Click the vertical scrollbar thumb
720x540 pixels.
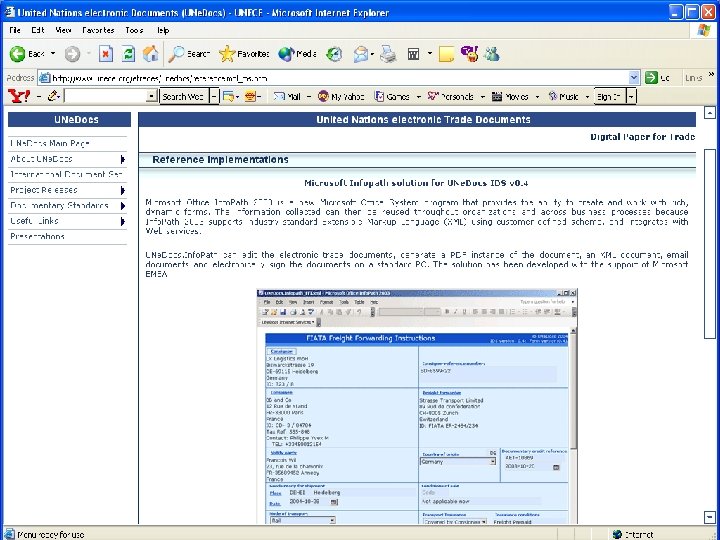(x=709, y=244)
